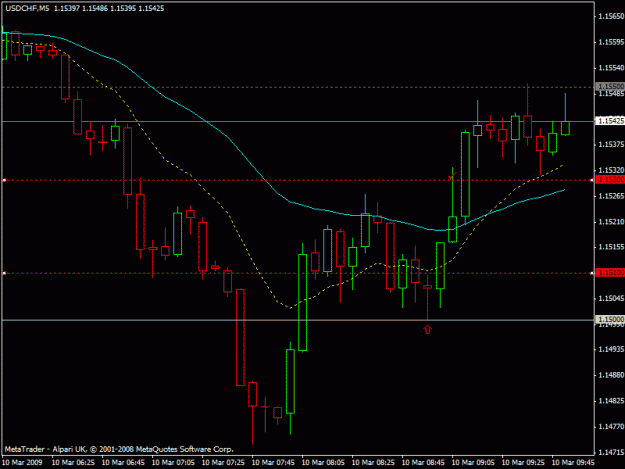Click the '10 Mar 07:25' time label

point(223,463)
